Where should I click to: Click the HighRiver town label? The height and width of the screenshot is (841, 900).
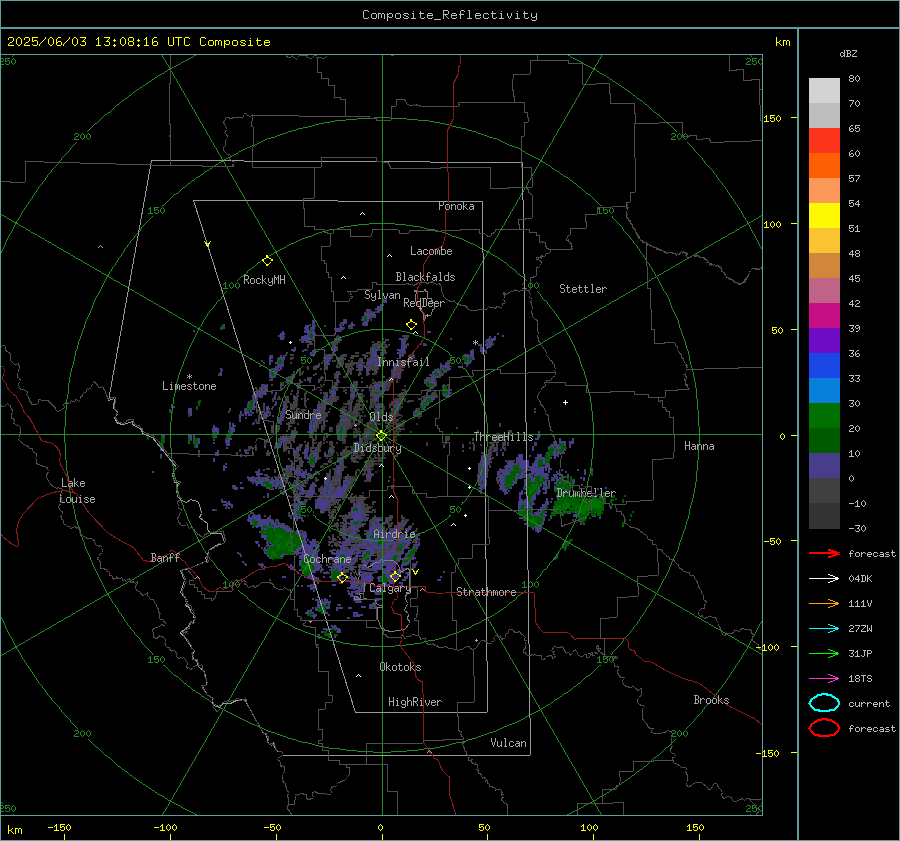pos(415,702)
